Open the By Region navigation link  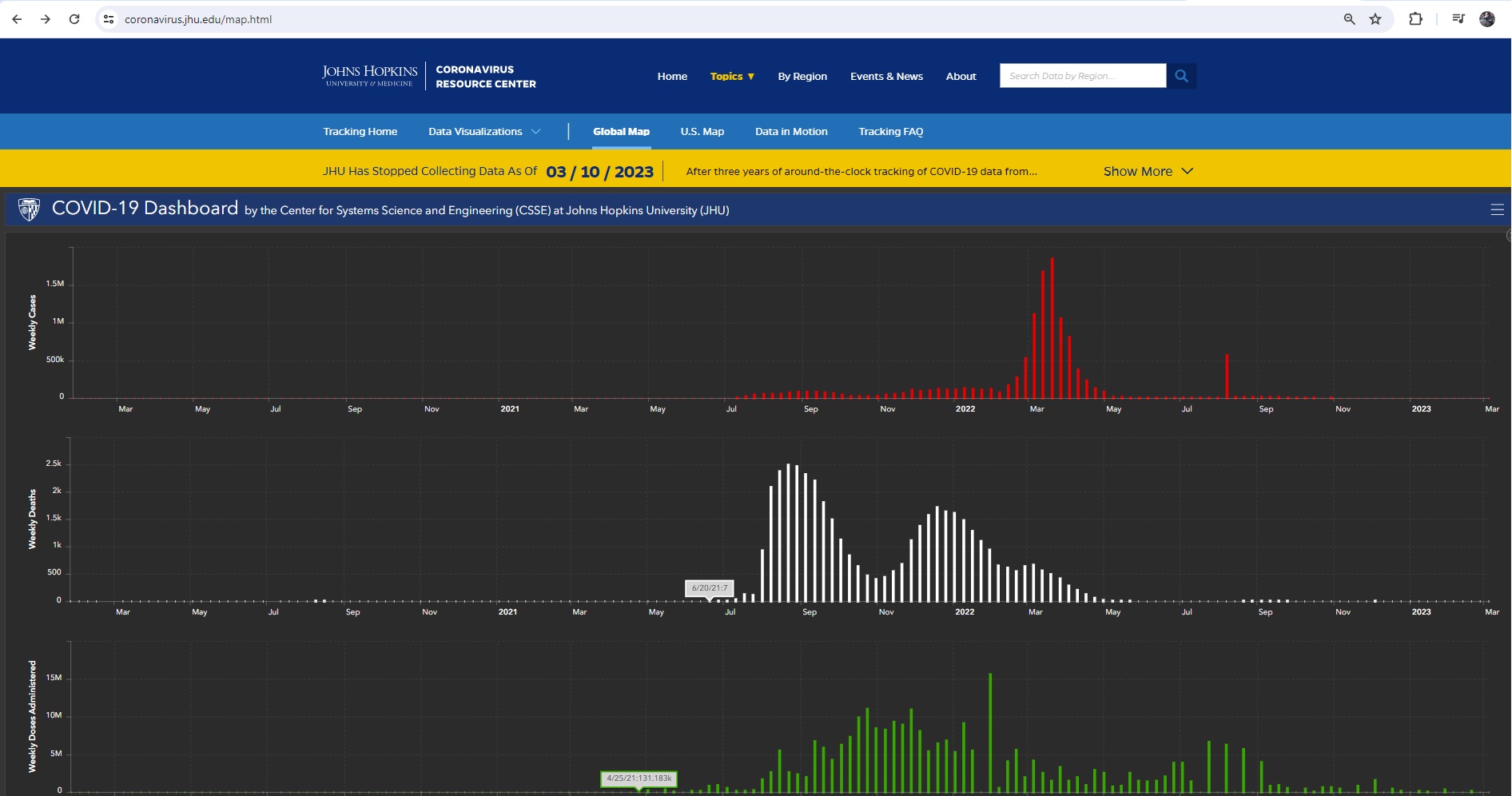tap(802, 77)
